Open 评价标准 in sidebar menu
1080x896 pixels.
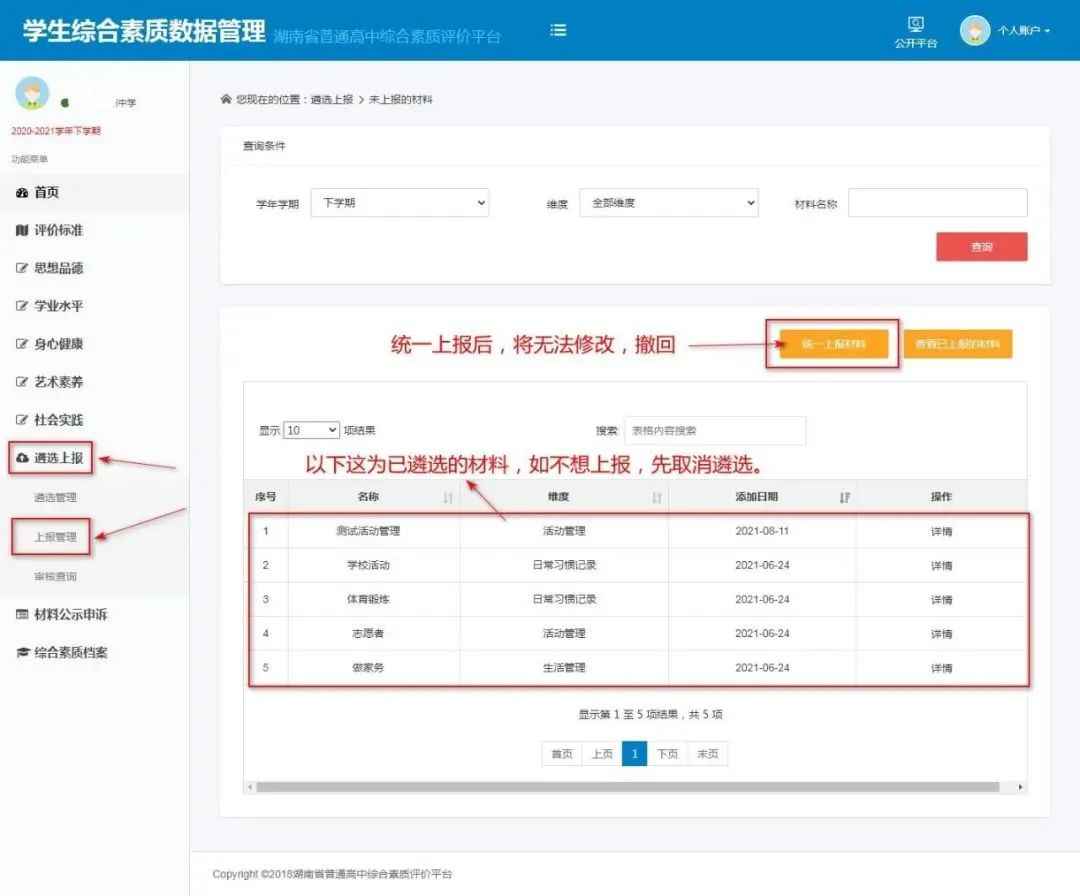coord(58,230)
